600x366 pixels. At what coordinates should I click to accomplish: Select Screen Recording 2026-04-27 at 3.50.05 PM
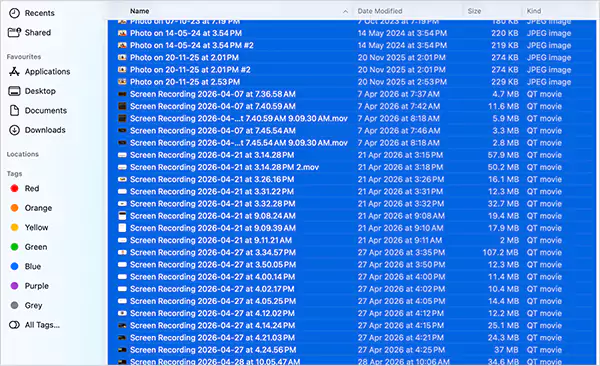pos(213,265)
